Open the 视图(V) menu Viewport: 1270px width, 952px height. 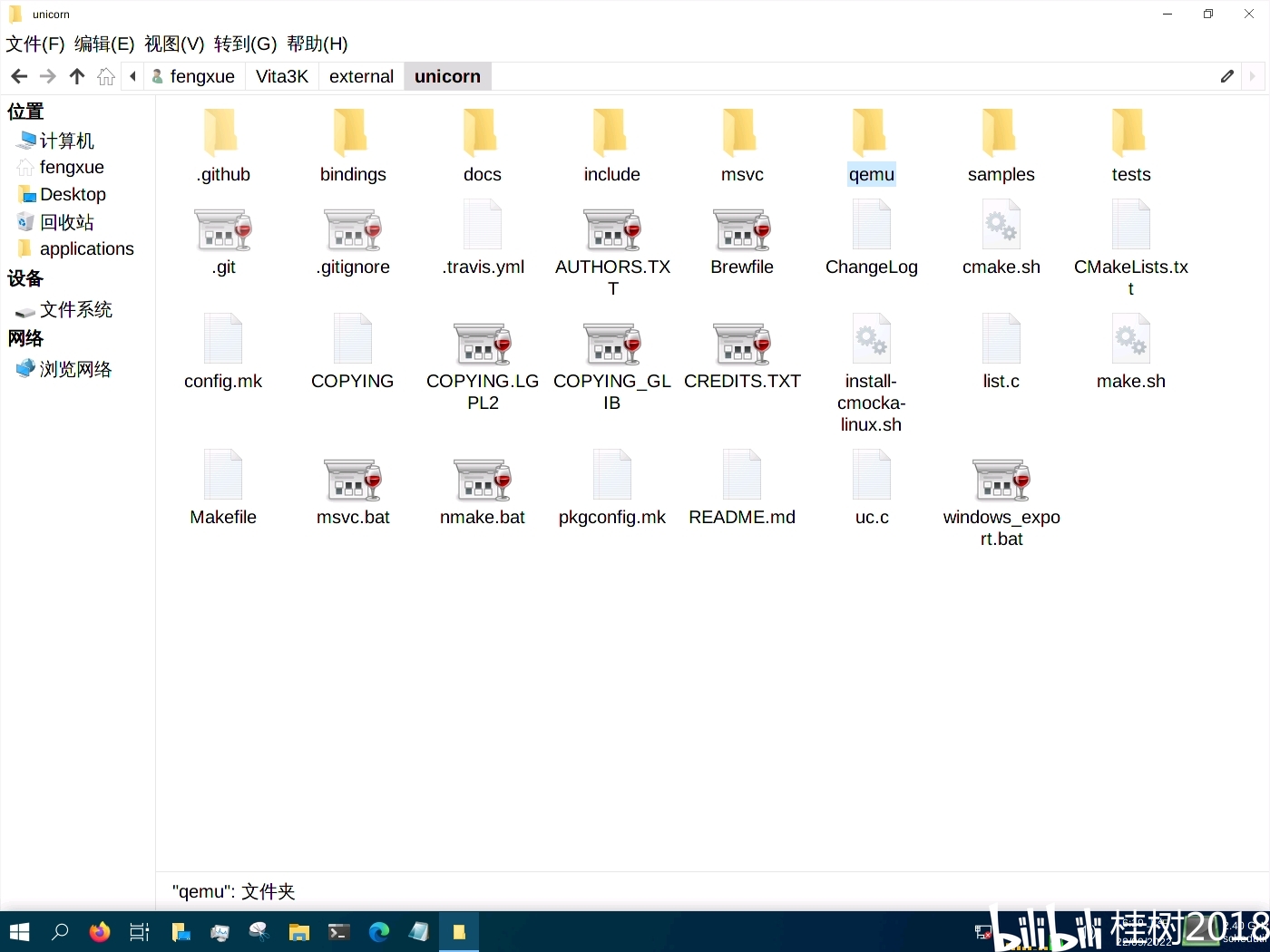tap(174, 44)
